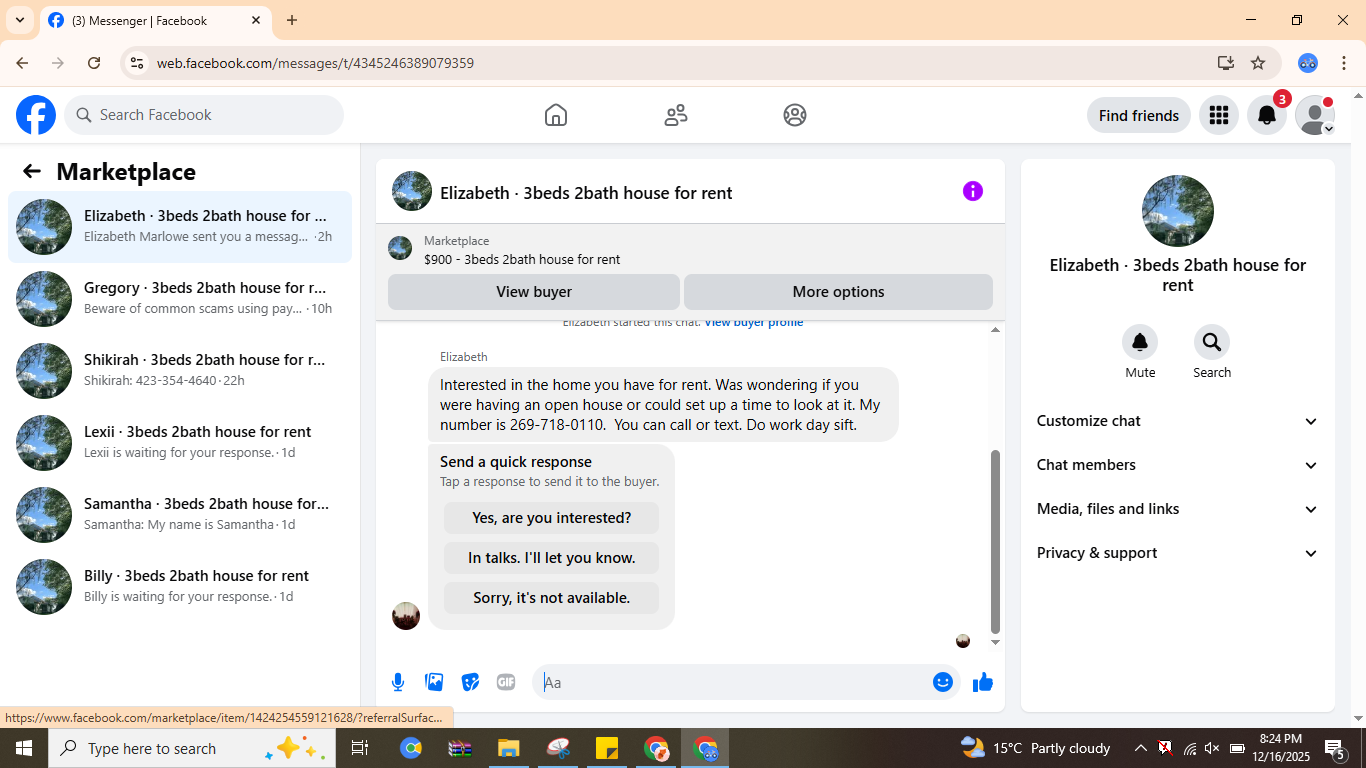Click the message input field

(x=735, y=682)
